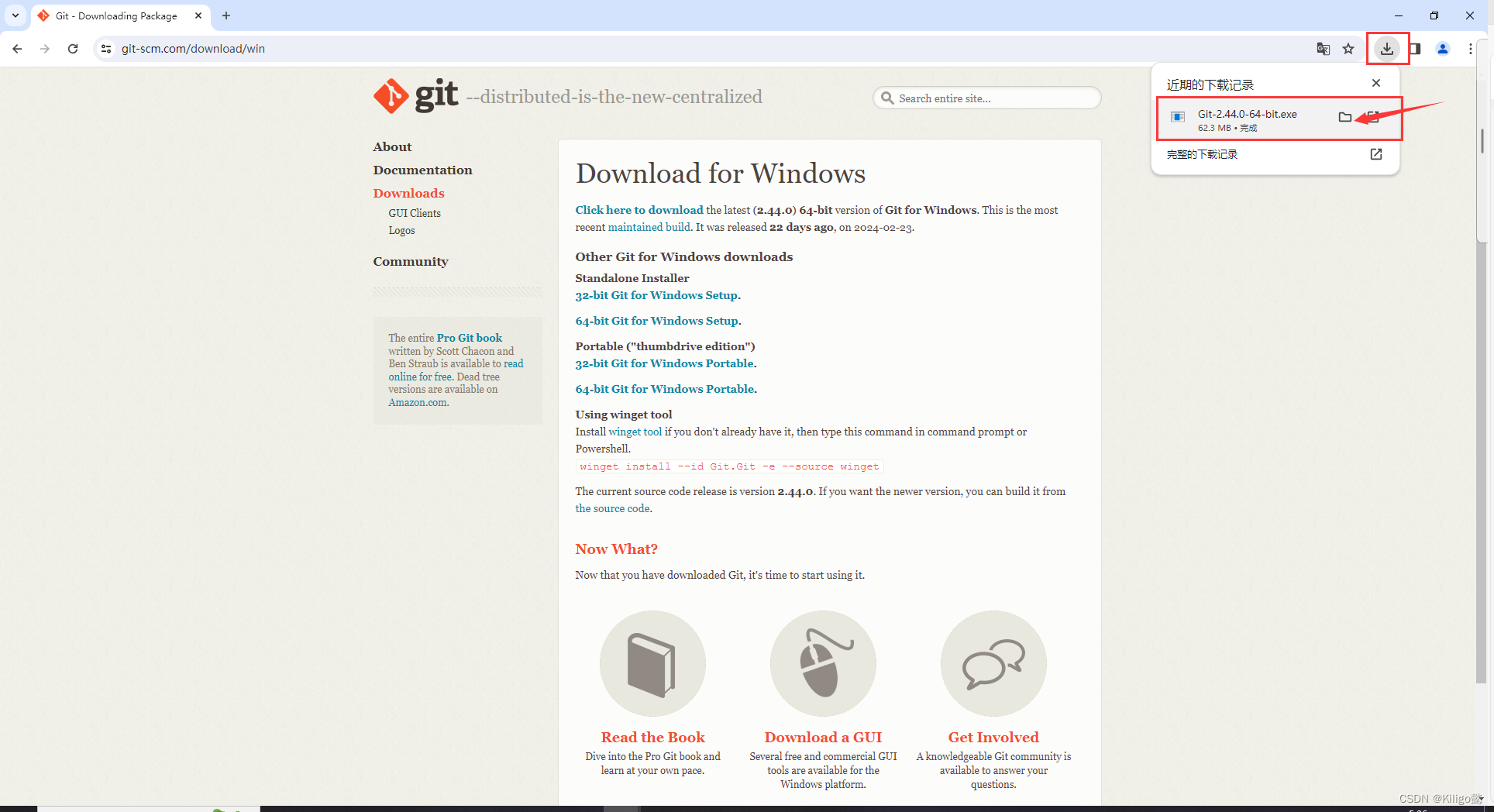The height and width of the screenshot is (812, 1494).
Task: Click the winget install command text
Action: pos(729,466)
